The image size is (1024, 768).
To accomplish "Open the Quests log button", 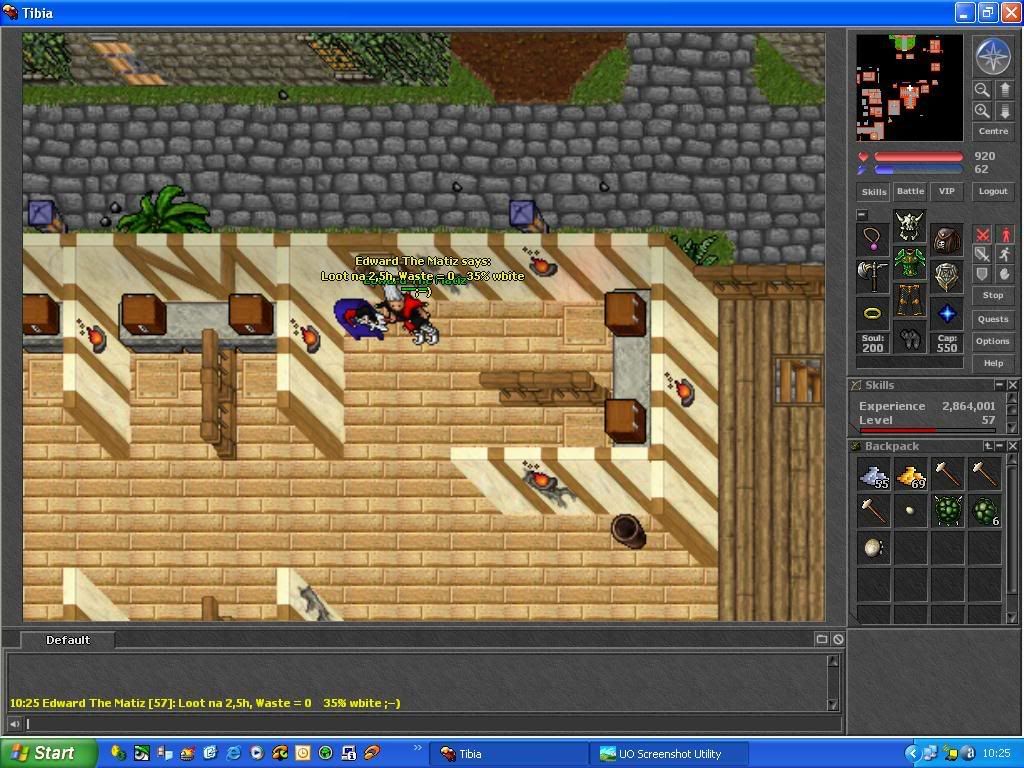I will click(993, 319).
